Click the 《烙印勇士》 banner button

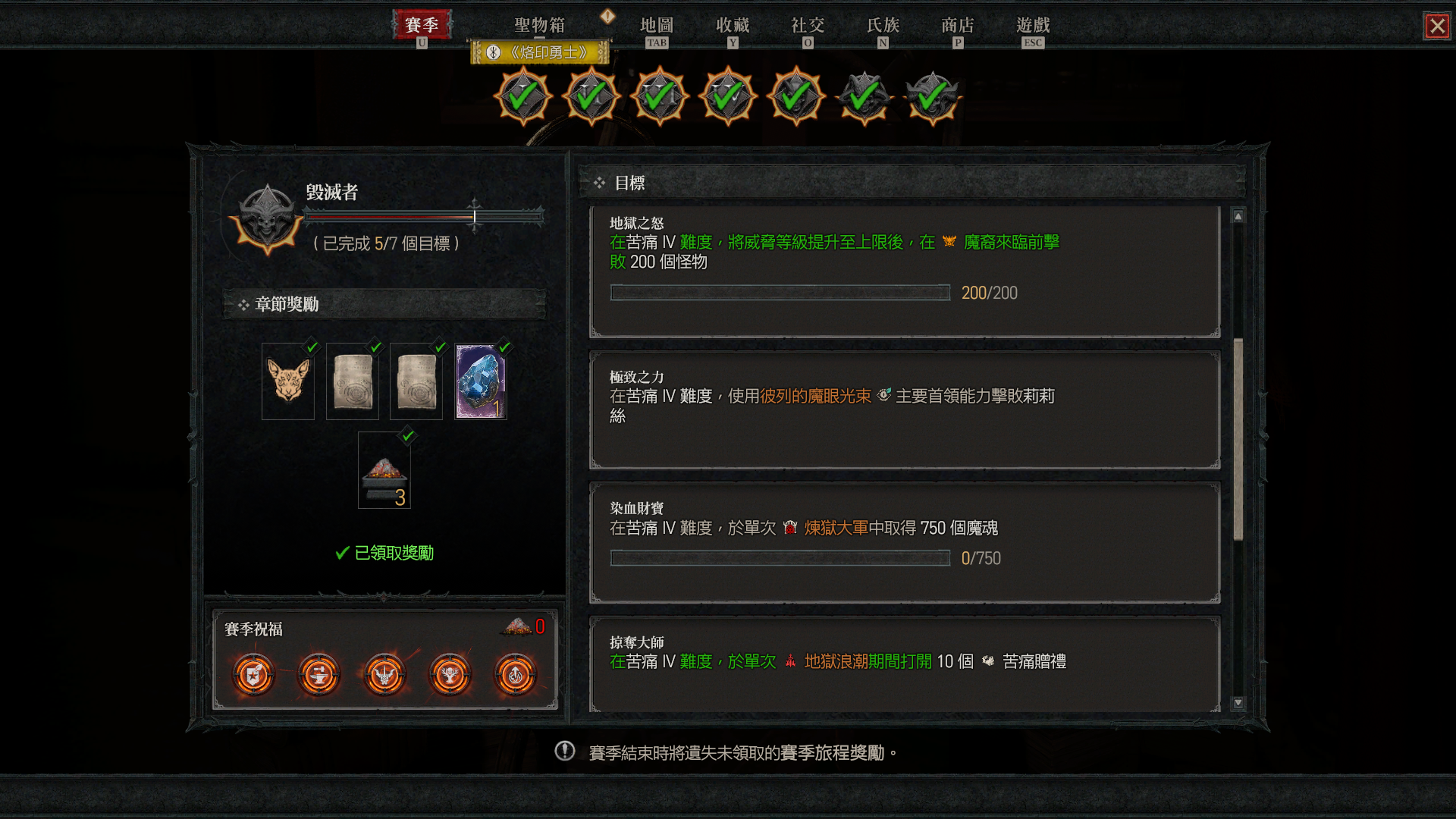pos(539,52)
